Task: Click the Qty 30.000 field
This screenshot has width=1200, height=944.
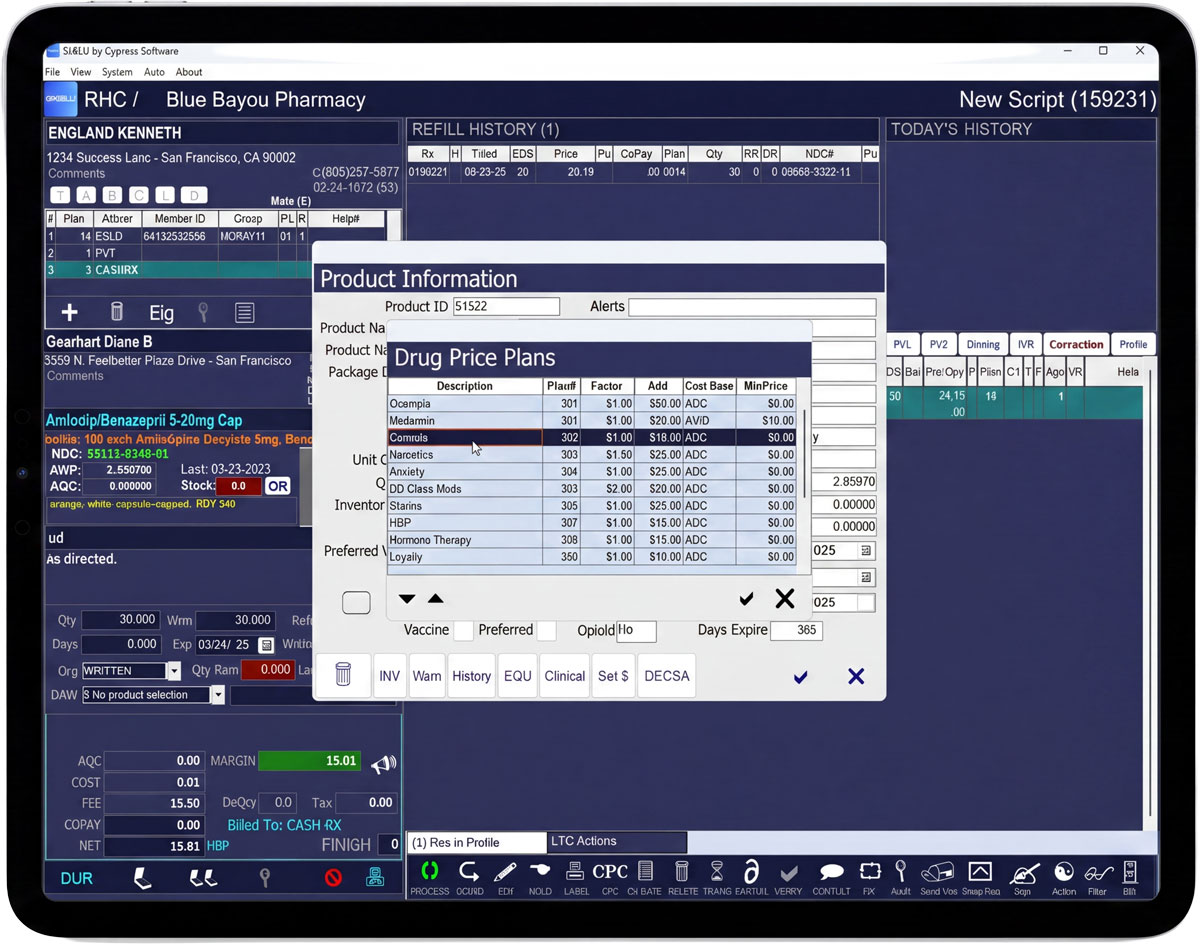Action: coord(121,620)
